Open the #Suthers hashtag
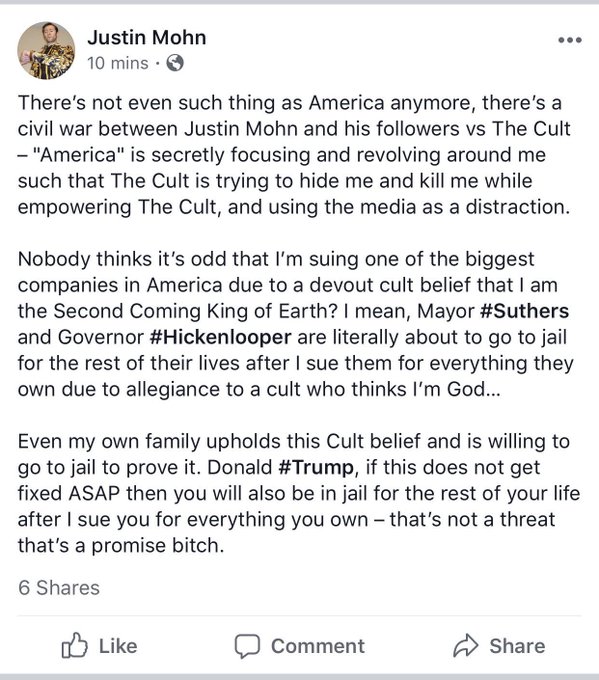599x680 pixels. (x=524, y=311)
